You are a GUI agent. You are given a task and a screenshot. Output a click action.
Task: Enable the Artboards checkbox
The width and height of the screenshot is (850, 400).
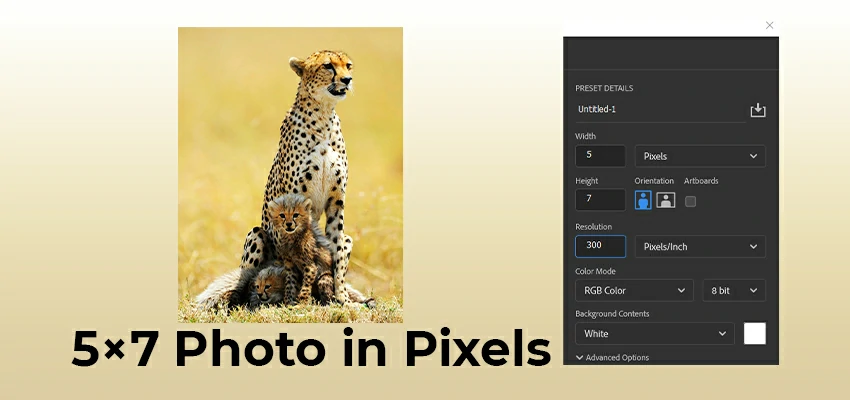tap(690, 201)
